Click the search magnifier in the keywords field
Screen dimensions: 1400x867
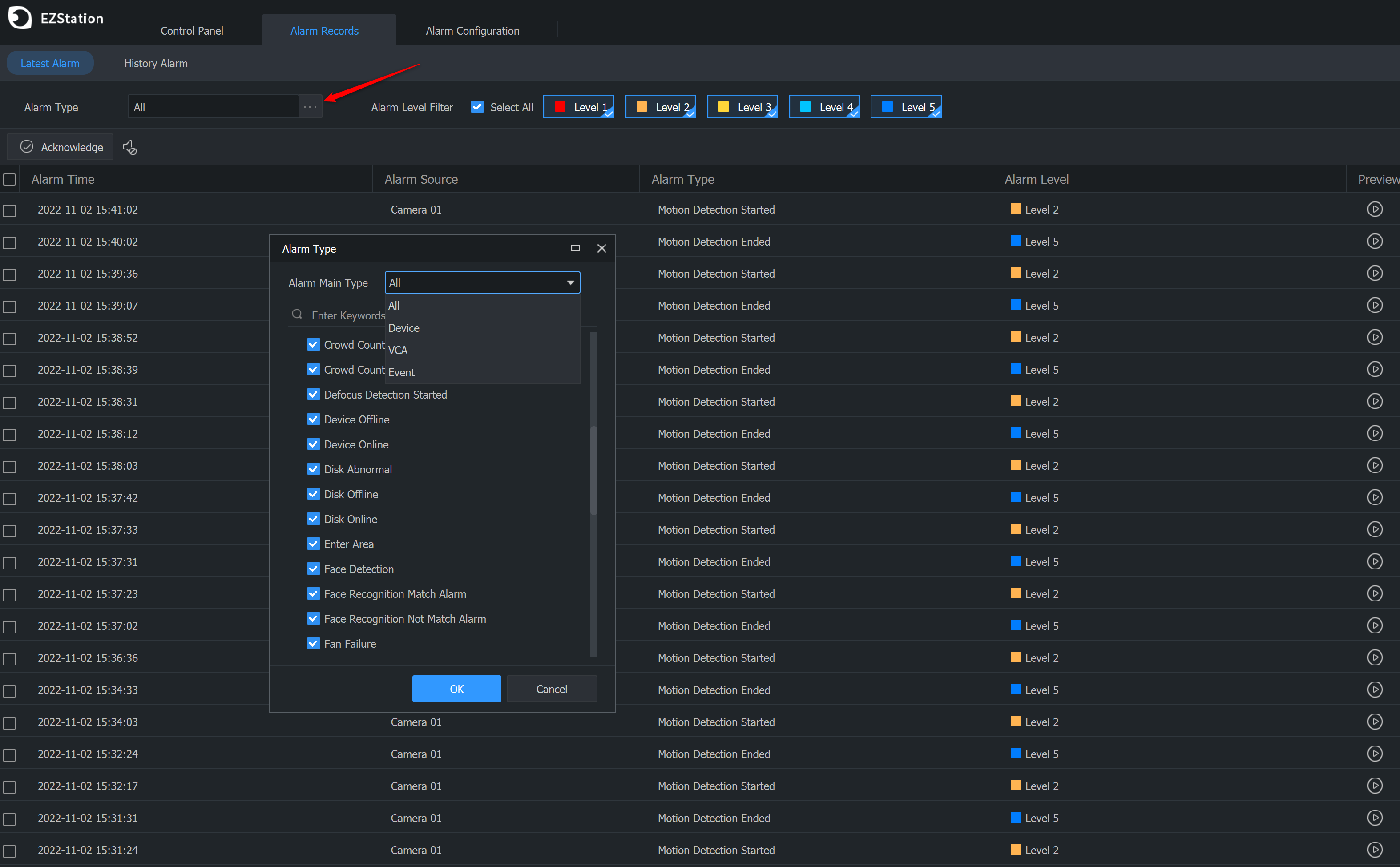pyautogui.click(x=297, y=314)
